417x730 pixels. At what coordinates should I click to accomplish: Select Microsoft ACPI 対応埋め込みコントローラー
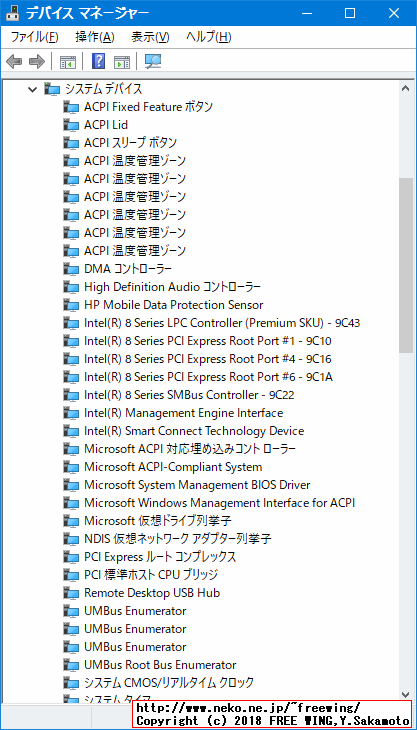(190, 449)
